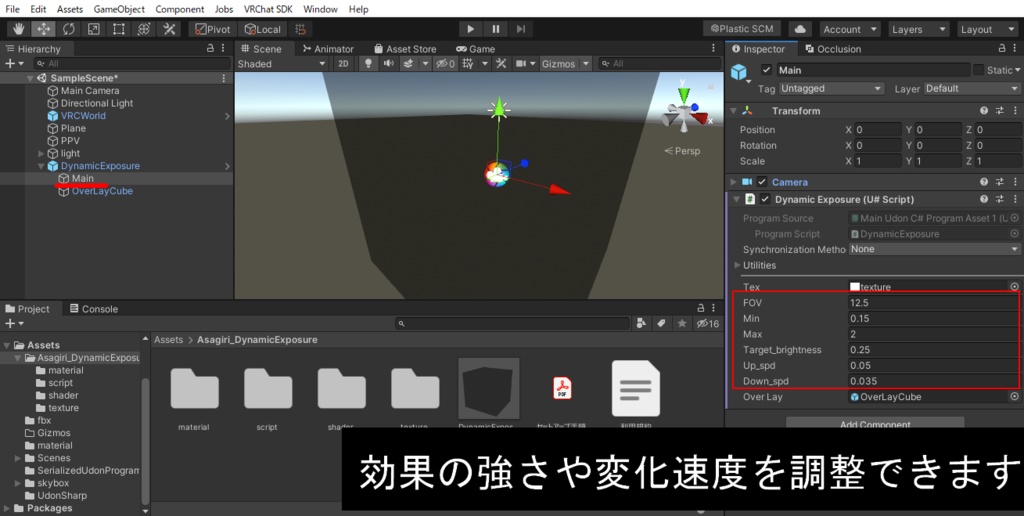
Task: Open the Layers dropdown
Action: (x=918, y=29)
